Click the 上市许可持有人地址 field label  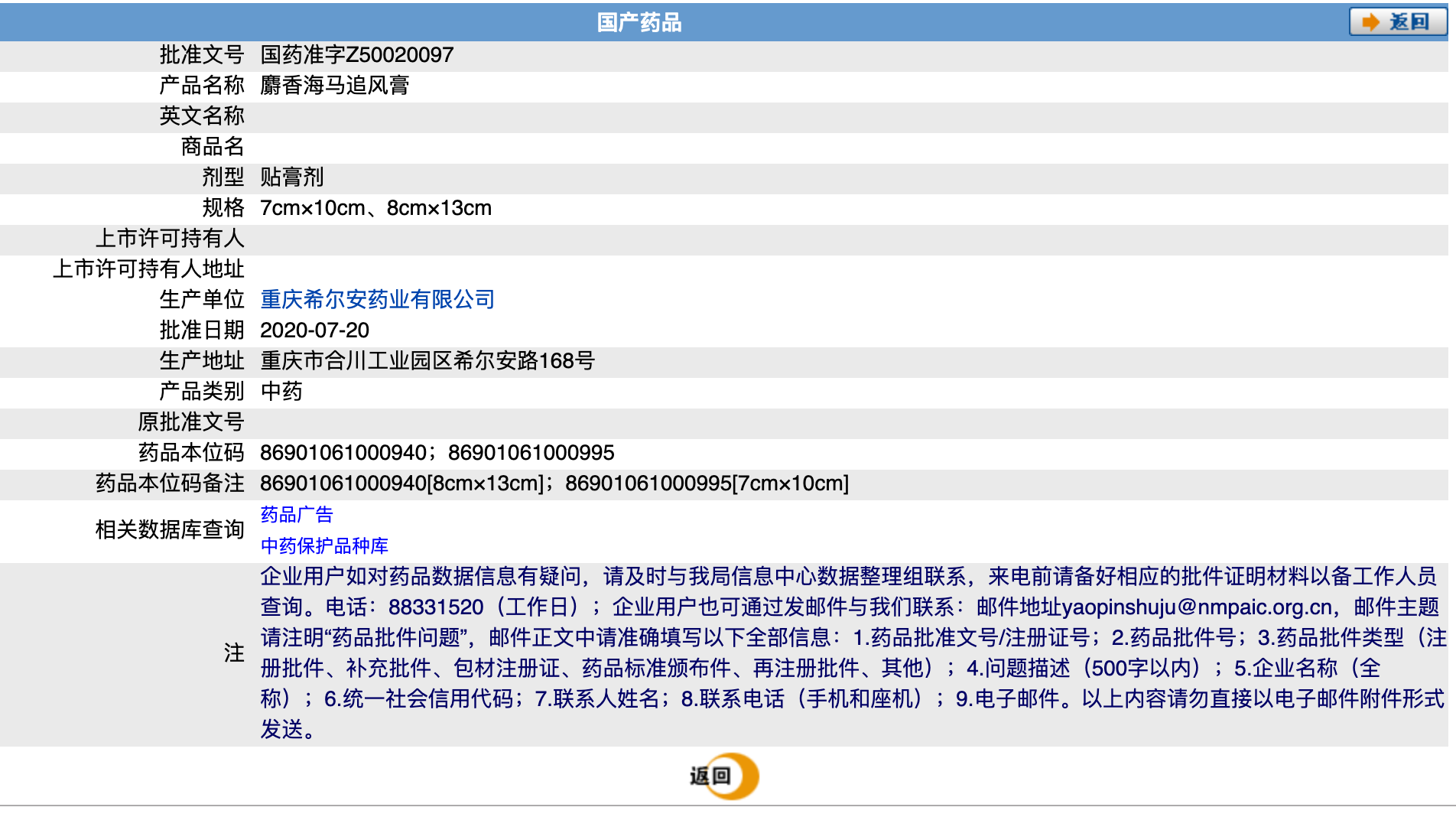[x=148, y=269]
